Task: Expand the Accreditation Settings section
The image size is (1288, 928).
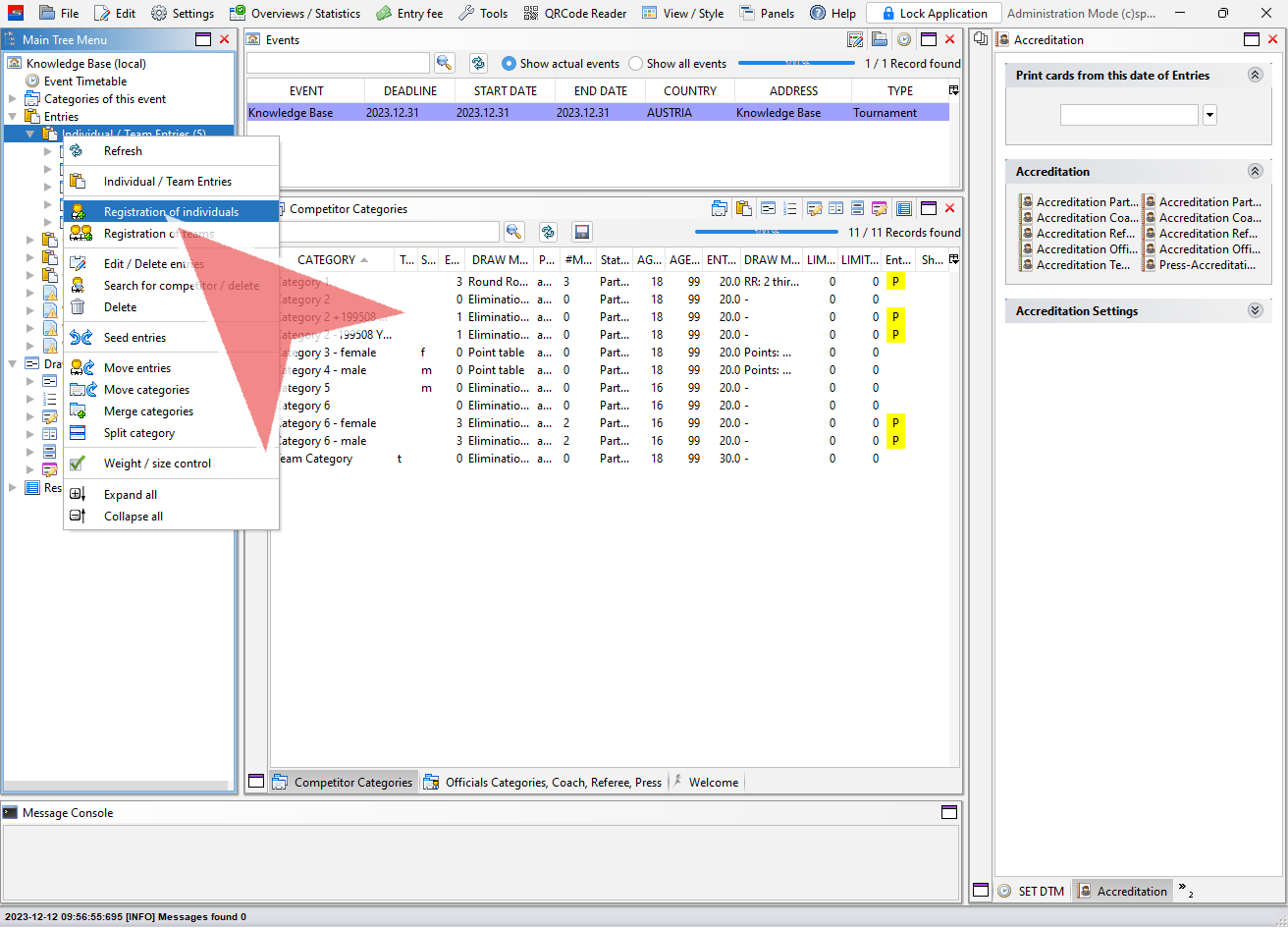Action: pyautogui.click(x=1254, y=310)
